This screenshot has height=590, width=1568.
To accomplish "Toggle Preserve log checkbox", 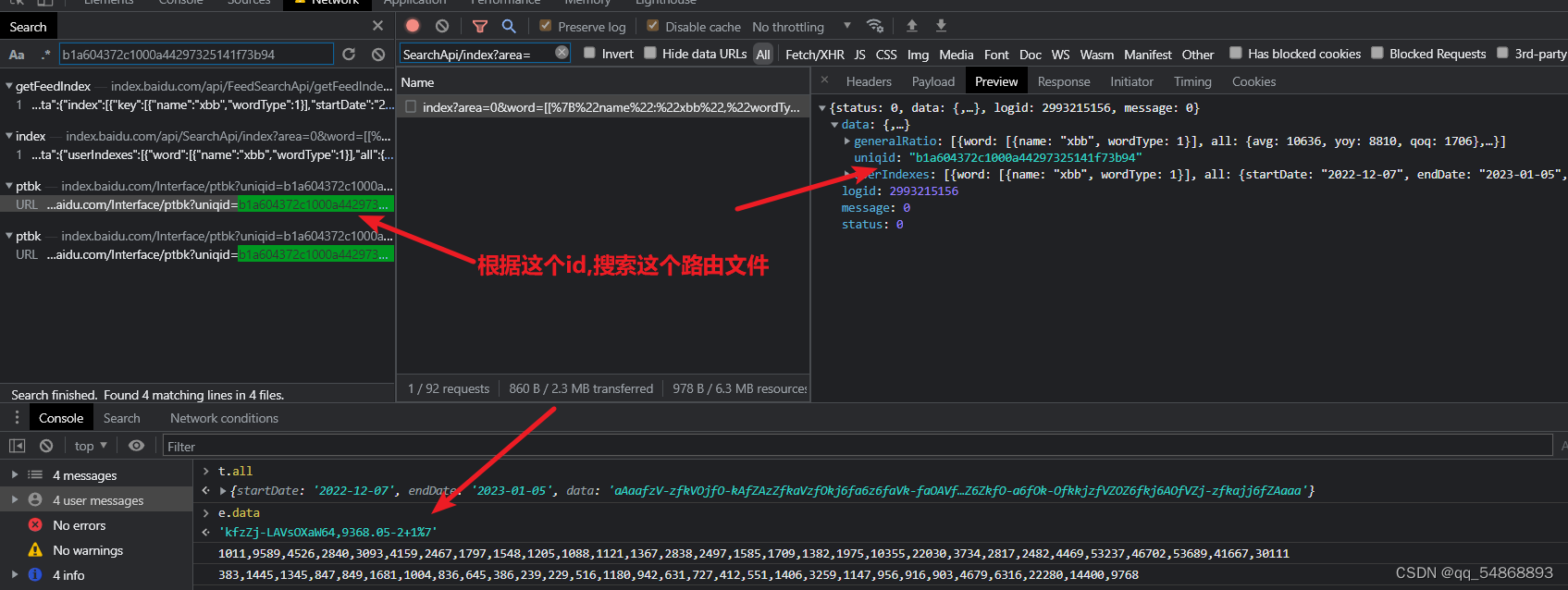I will pyautogui.click(x=545, y=26).
